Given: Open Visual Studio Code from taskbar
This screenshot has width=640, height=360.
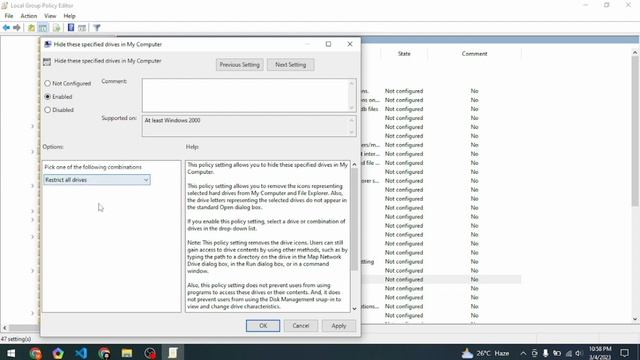Looking at the screenshot, I should [81, 353].
